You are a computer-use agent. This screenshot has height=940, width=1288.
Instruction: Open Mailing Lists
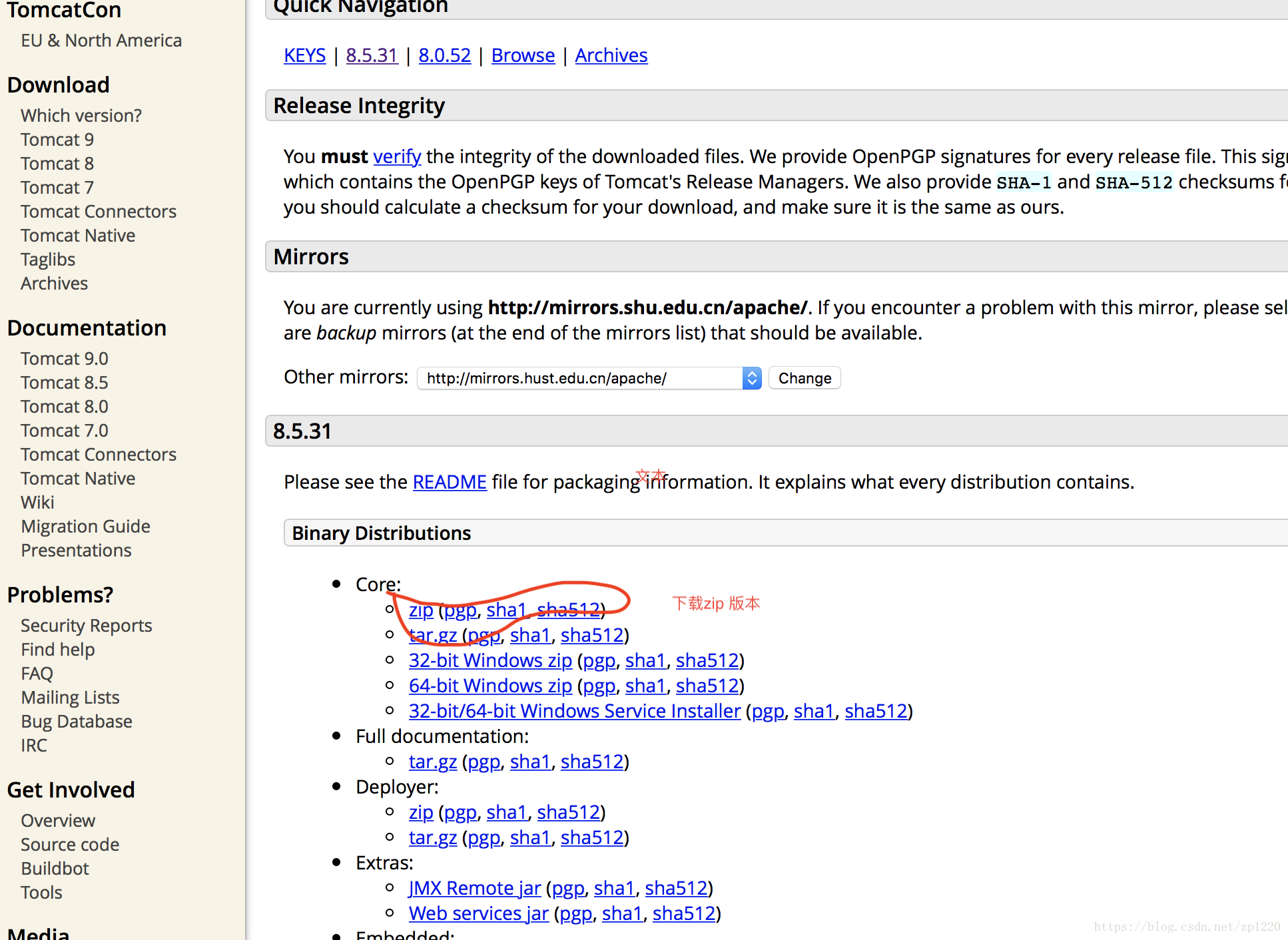point(71,698)
